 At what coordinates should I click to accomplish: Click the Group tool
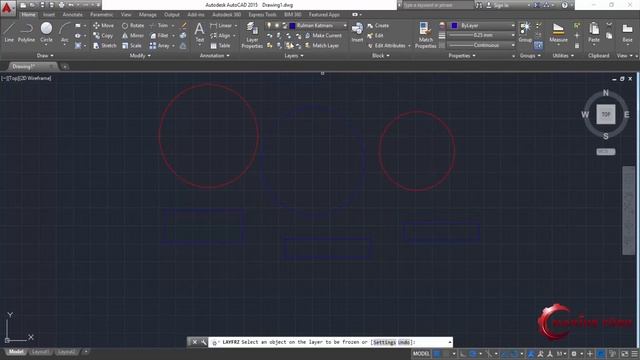click(525, 33)
